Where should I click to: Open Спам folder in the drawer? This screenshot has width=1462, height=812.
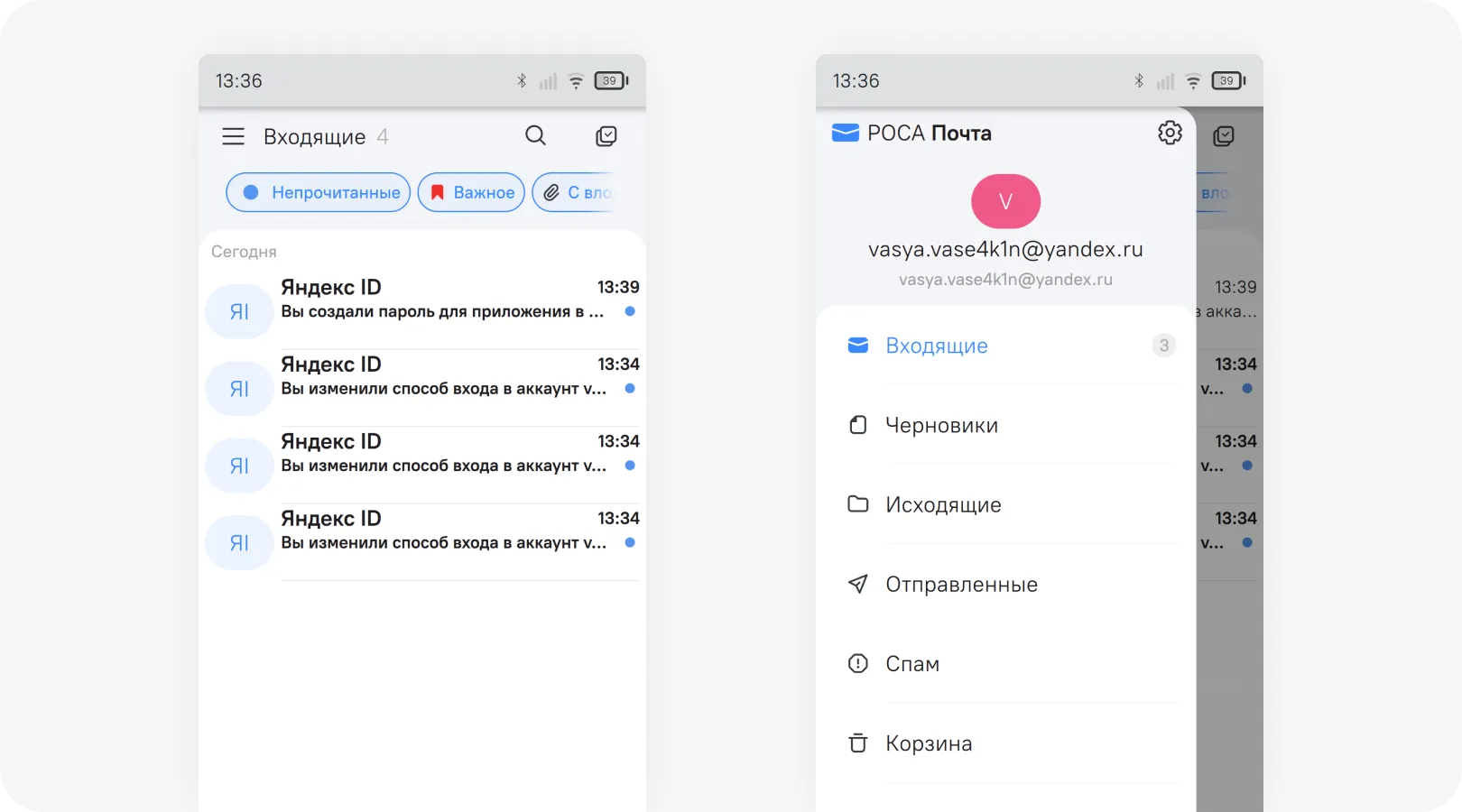tap(1005, 663)
